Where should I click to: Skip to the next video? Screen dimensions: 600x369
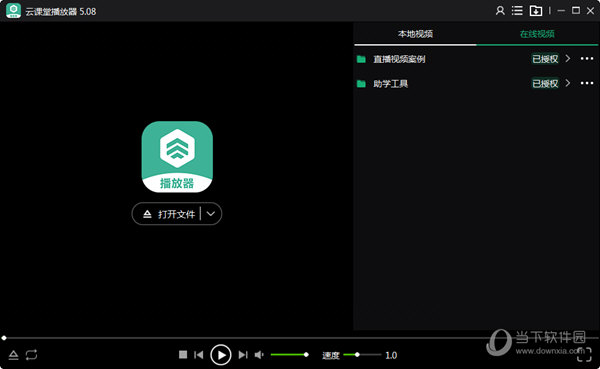tap(243, 355)
